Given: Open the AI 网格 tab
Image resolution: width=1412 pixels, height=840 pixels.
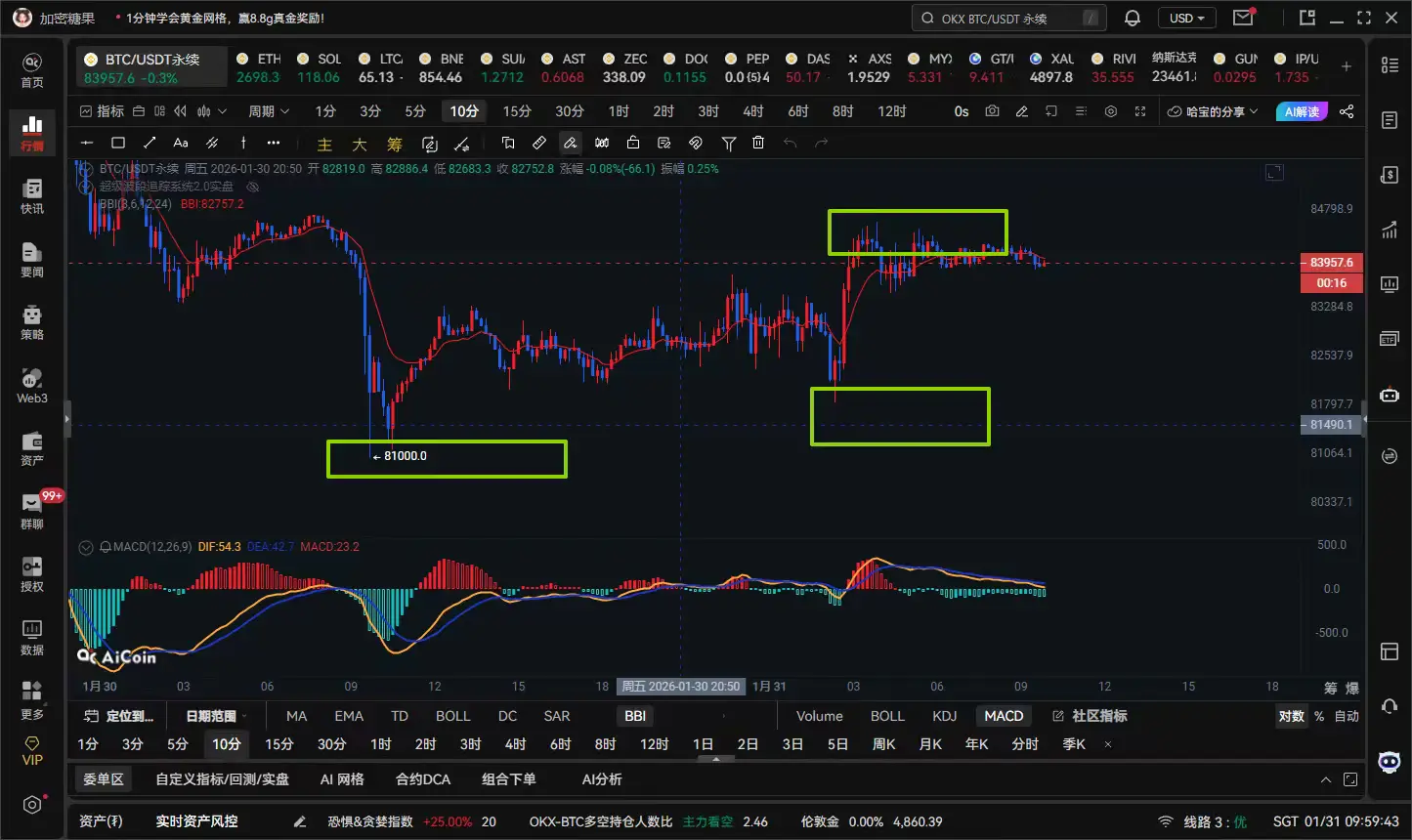Looking at the screenshot, I should [342, 779].
